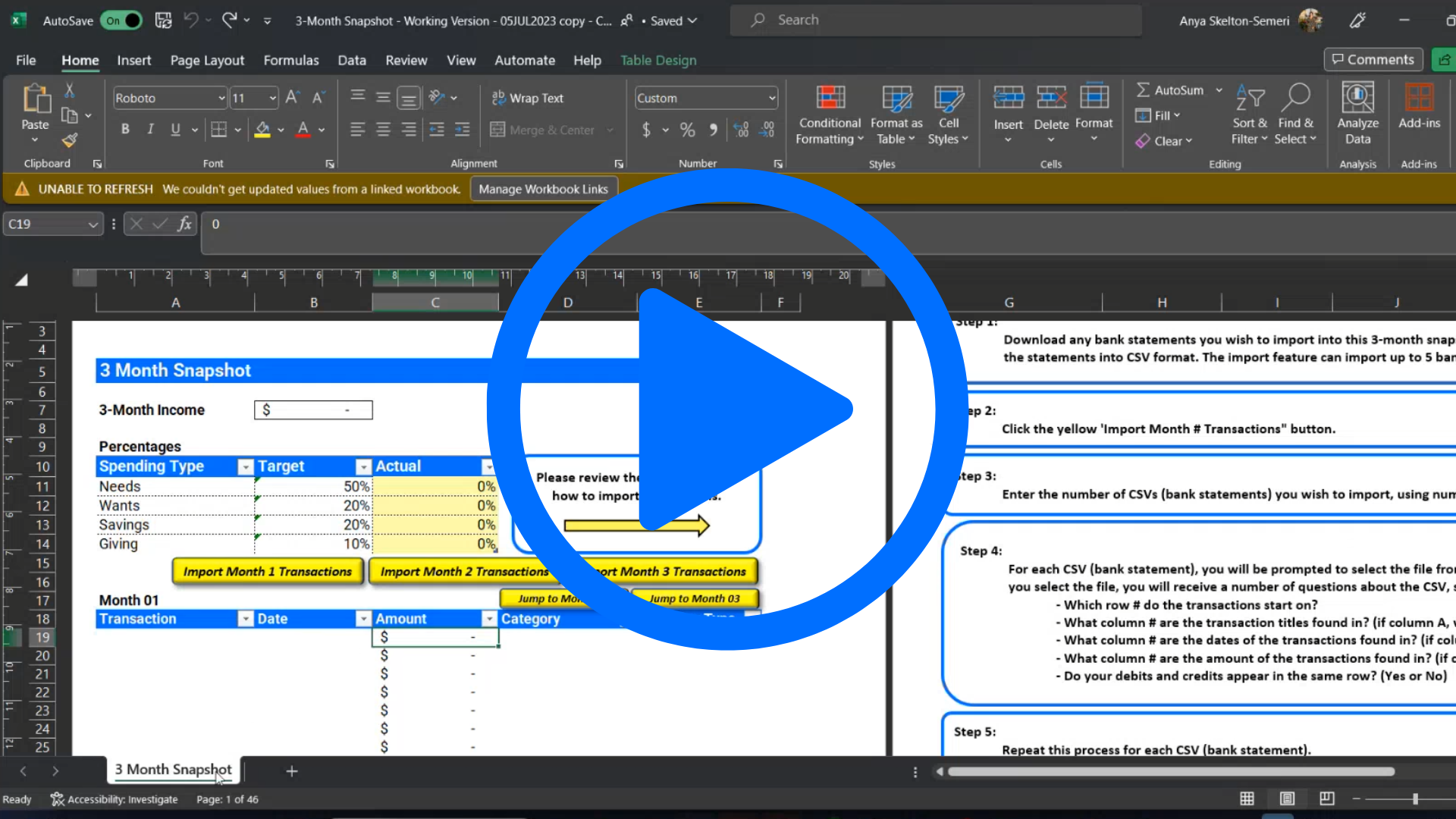This screenshot has height=819, width=1456.
Task: Click the Insert Function fx icon
Action: click(184, 224)
